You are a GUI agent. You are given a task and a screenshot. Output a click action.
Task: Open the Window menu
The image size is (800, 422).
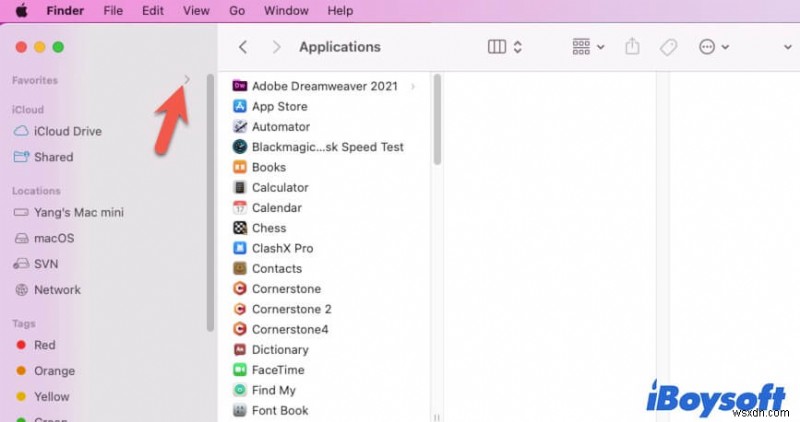286,11
